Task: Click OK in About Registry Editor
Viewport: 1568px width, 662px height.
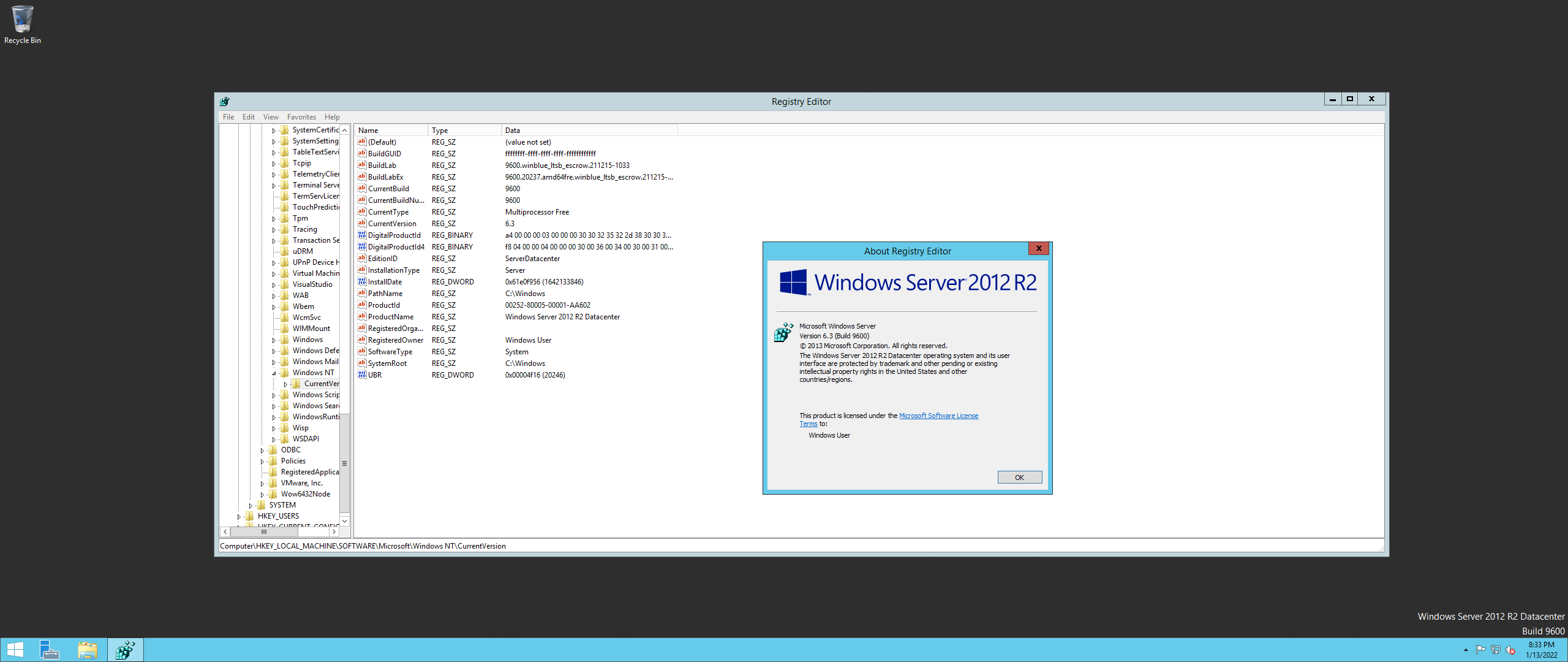Action: point(1020,477)
